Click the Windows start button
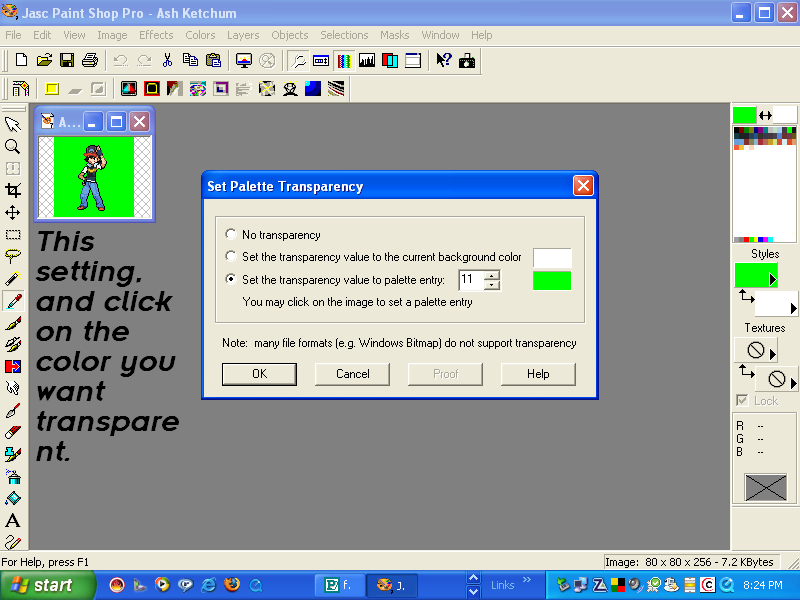The width and height of the screenshot is (800, 600). [x=47, y=585]
